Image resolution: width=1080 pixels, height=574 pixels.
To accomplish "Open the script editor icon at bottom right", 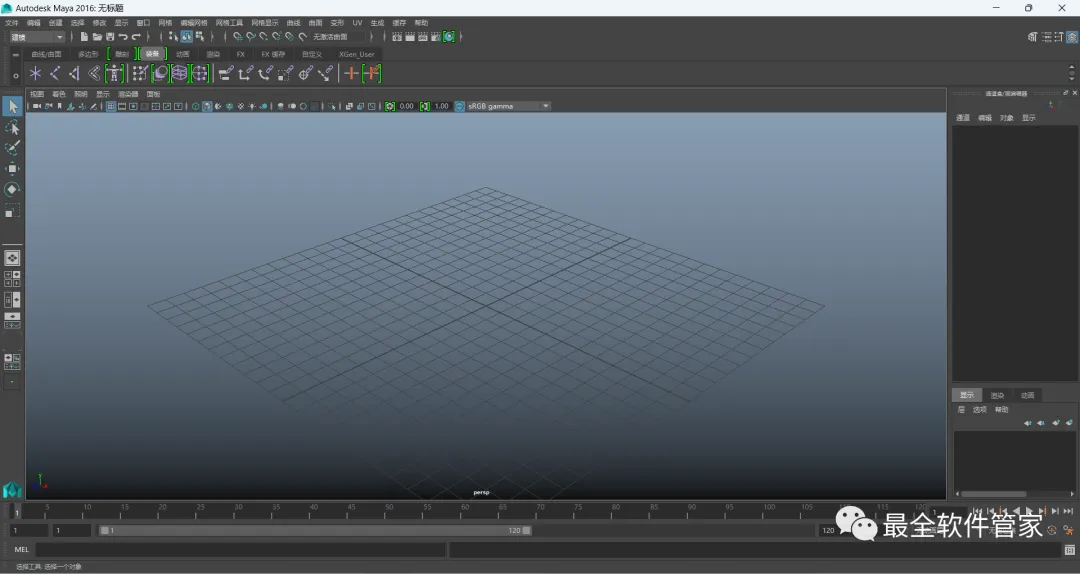I will [1069, 550].
